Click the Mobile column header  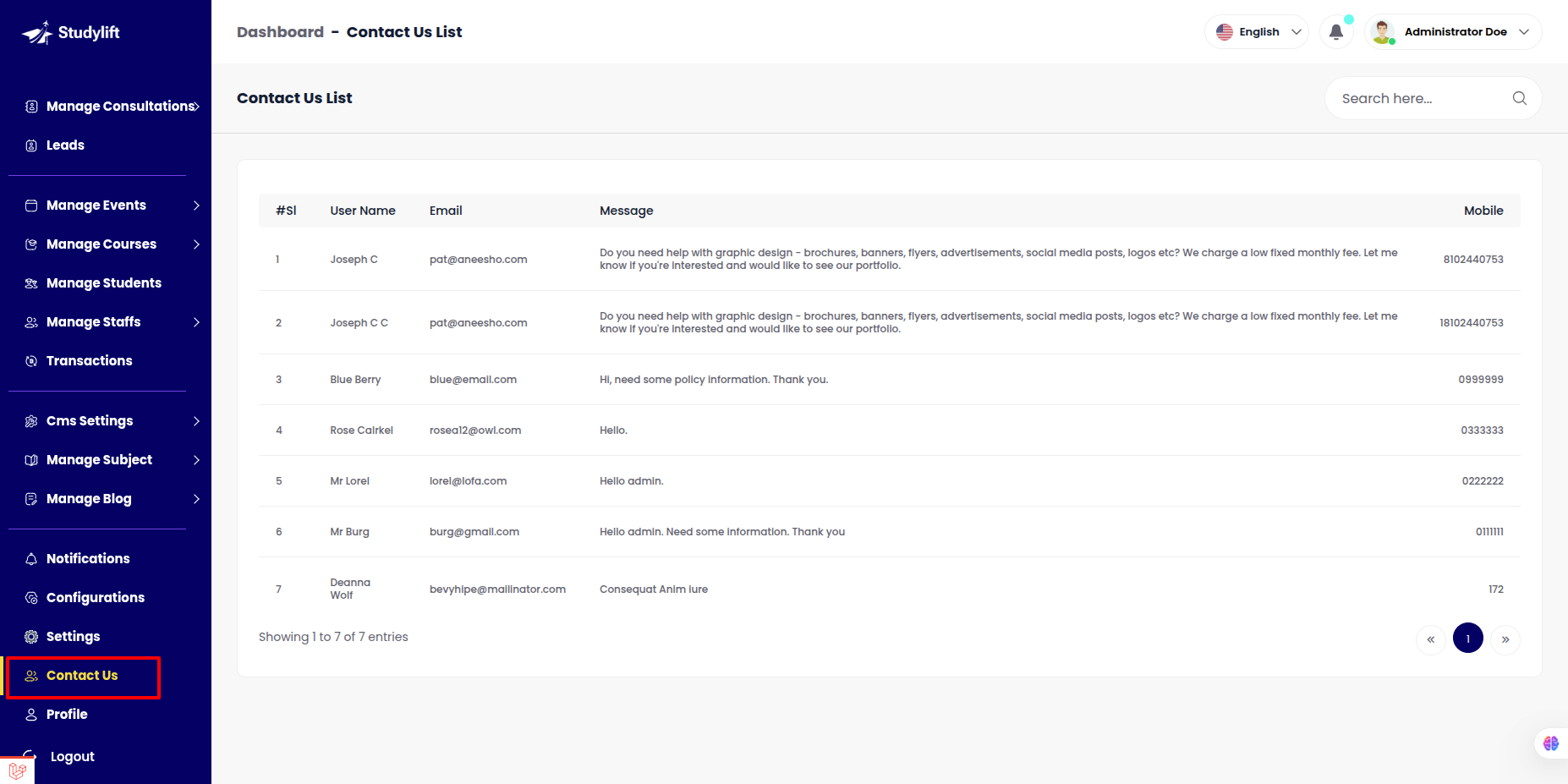coord(1483,211)
